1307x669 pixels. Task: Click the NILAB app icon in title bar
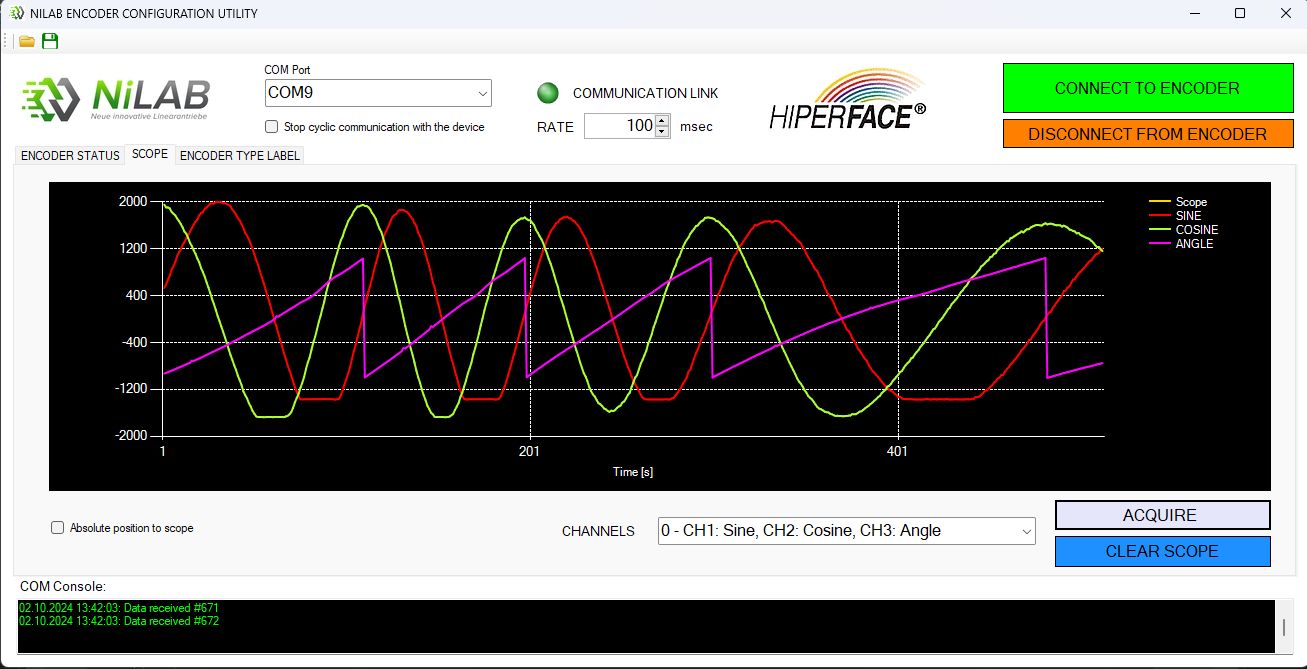(14, 13)
